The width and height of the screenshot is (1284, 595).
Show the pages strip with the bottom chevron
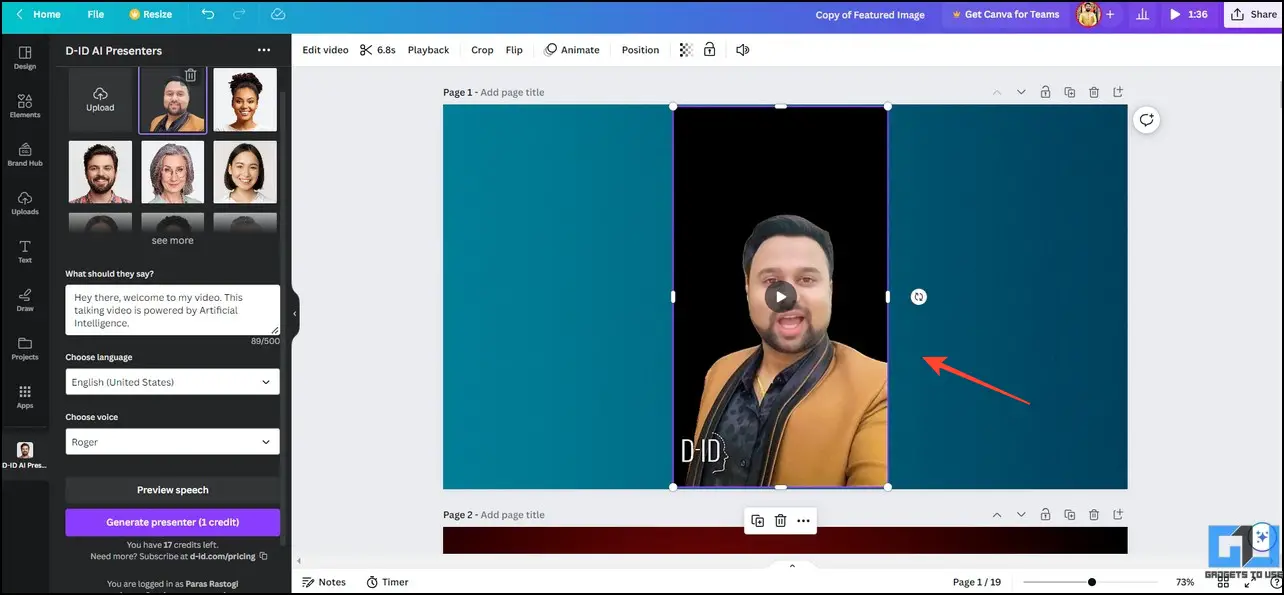click(x=792, y=566)
